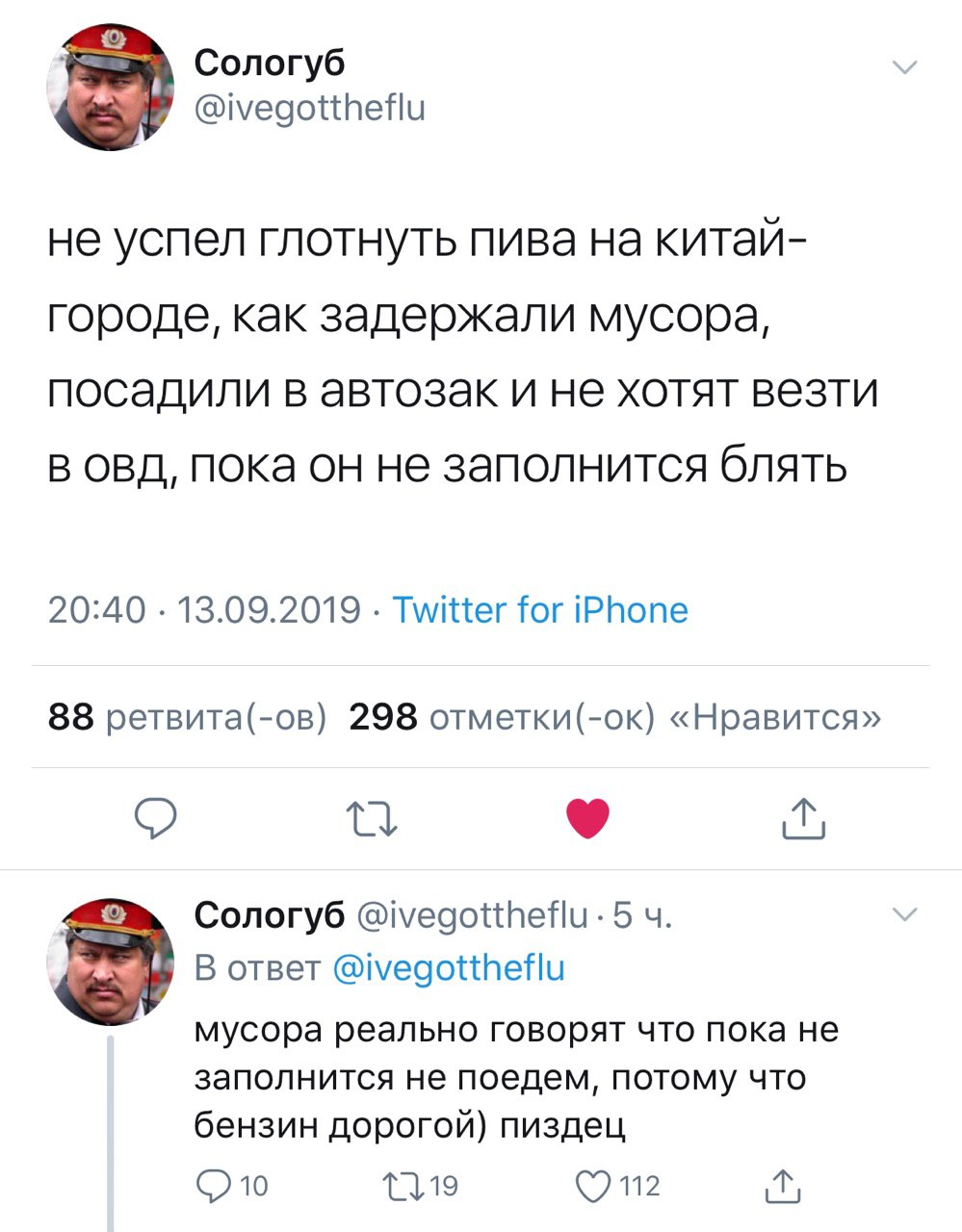The image size is (962, 1232).
Task: Open the Twitter for iPhone link
Action: coord(540,610)
